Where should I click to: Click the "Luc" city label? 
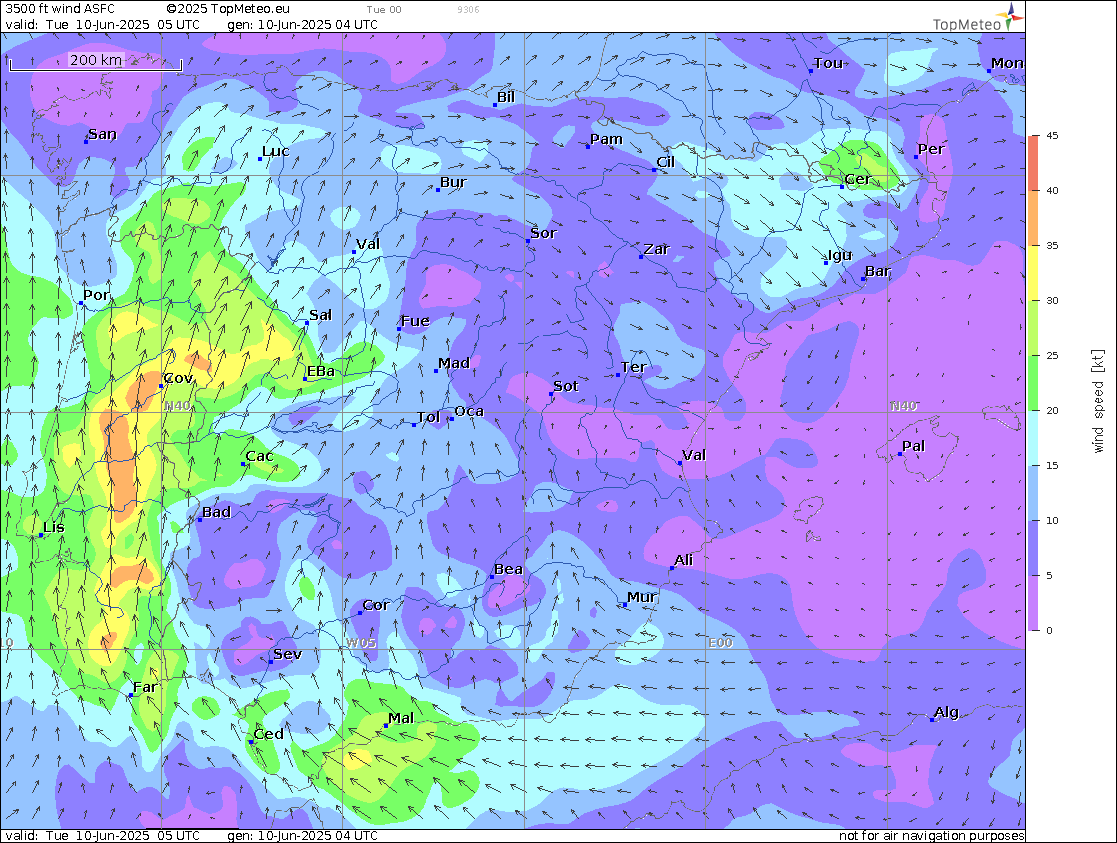pos(276,151)
